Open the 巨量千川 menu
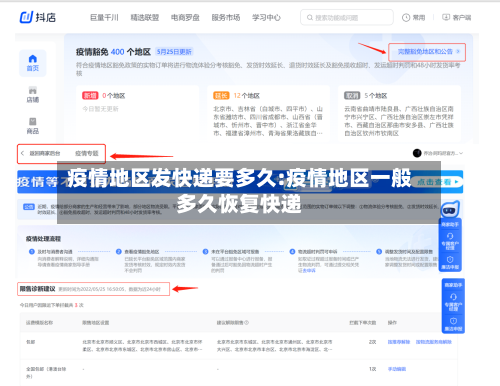 click(104, 18)
